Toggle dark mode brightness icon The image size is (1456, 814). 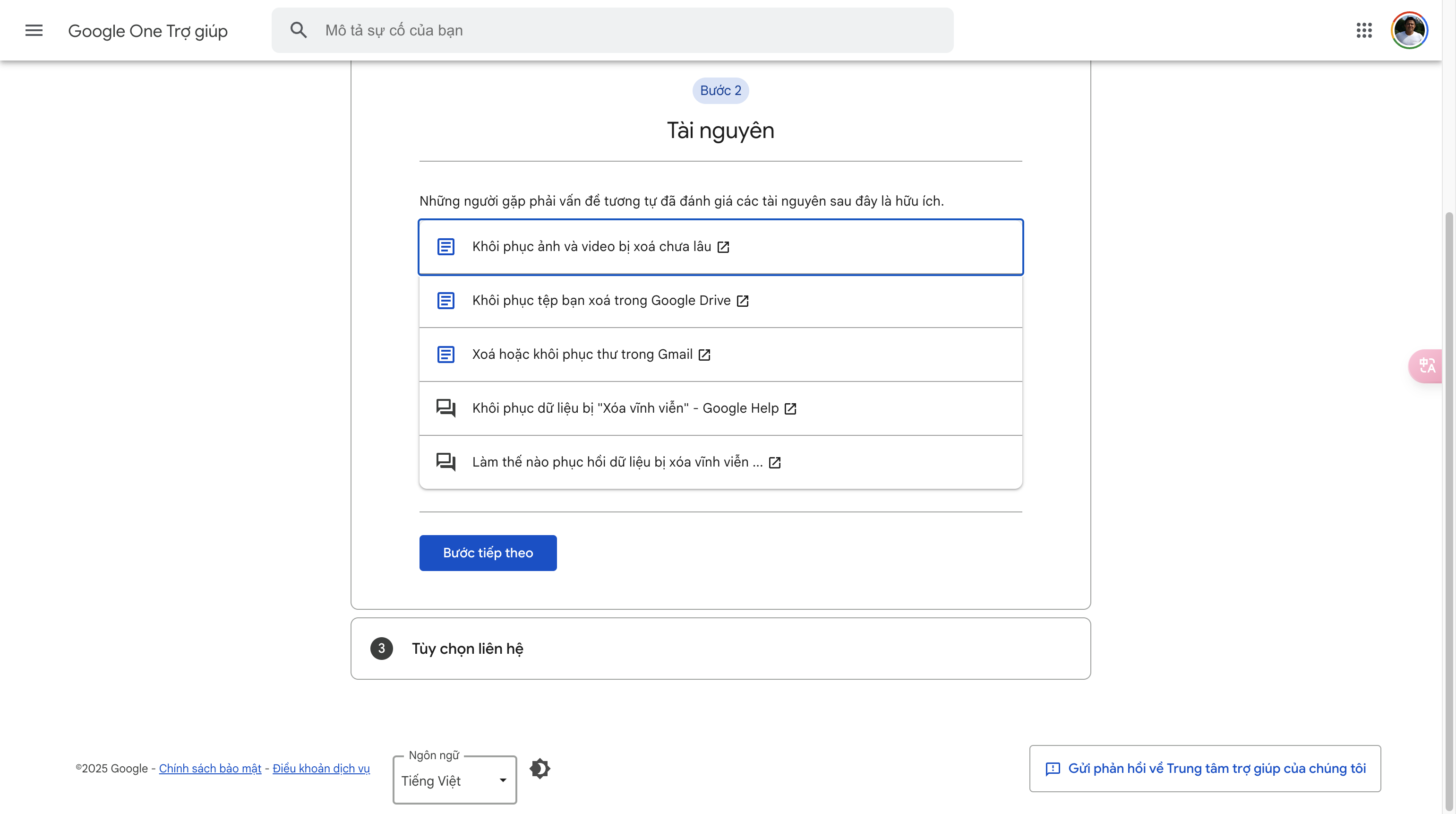[x=540, y=768]
